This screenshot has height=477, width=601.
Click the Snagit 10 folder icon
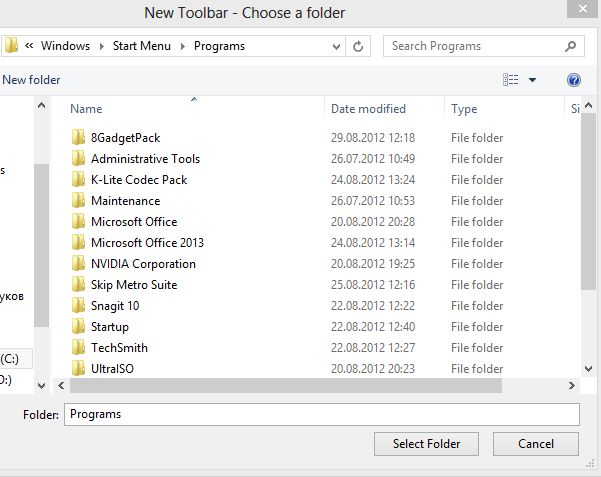(78, 306)
